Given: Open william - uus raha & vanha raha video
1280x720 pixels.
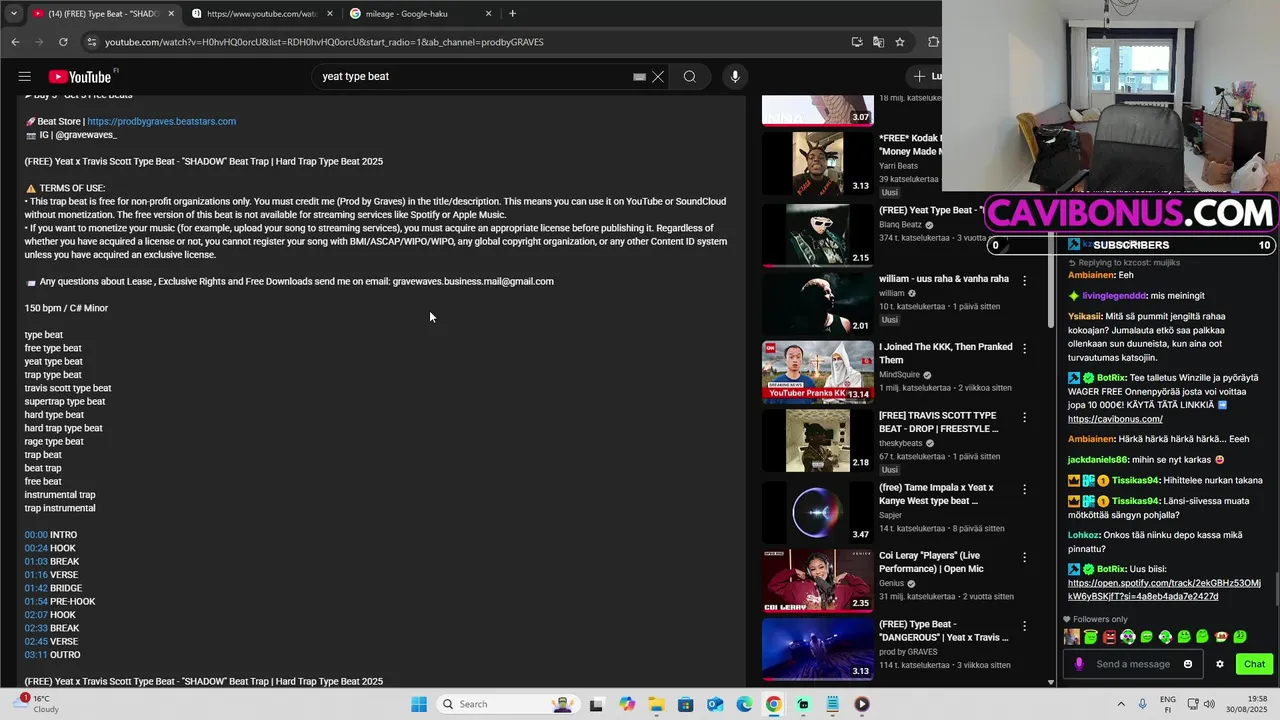Looking at the screenshot, I should click(x=817, y=303).
